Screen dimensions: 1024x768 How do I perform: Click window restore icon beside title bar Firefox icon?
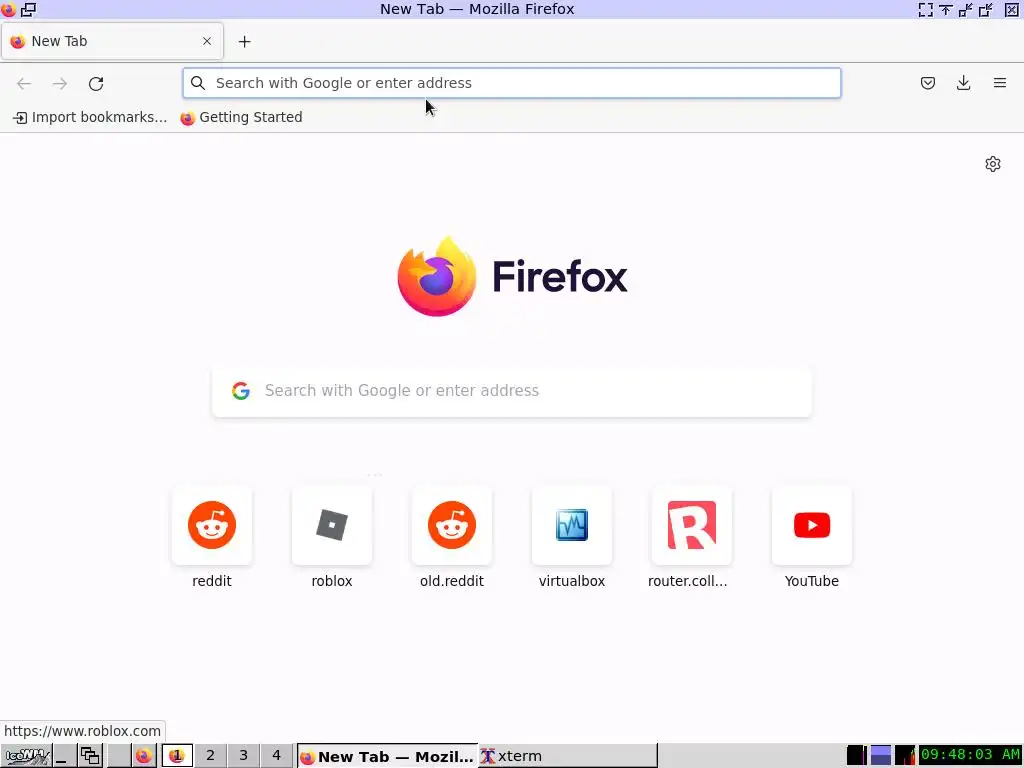coord(28,9)
